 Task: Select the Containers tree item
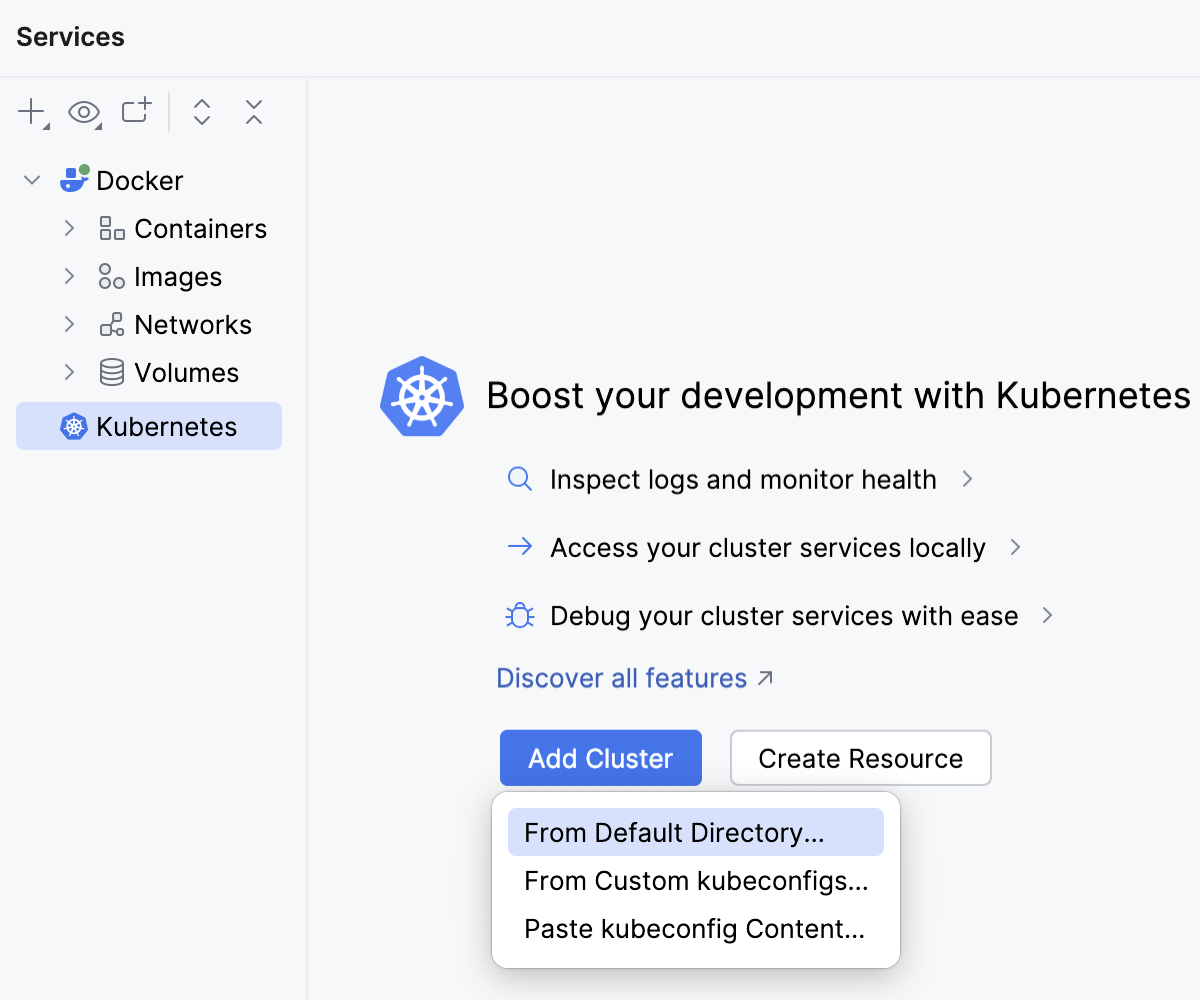pyautogui.click(x=200, y=229)
